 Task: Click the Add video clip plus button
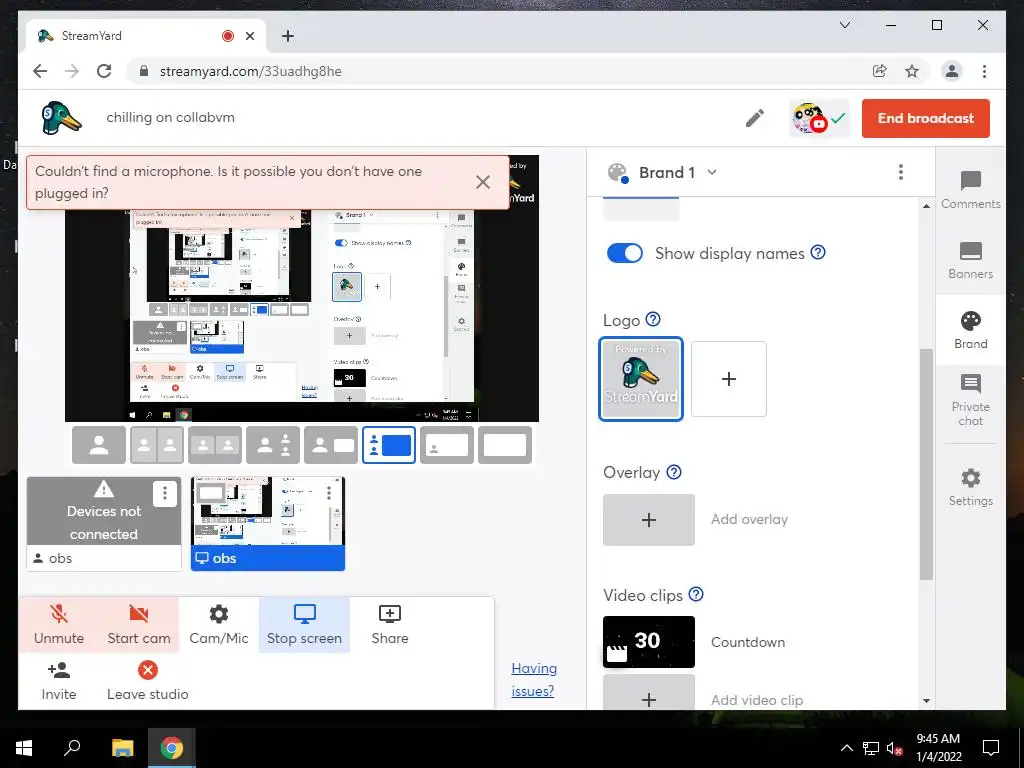click(x=648, y=692)
